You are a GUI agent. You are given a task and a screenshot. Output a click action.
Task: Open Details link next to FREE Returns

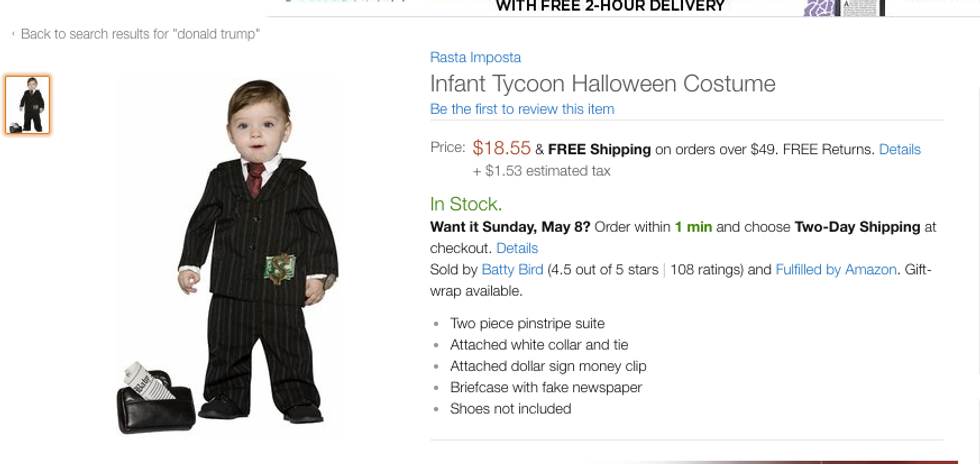click(x=899, y=149)
